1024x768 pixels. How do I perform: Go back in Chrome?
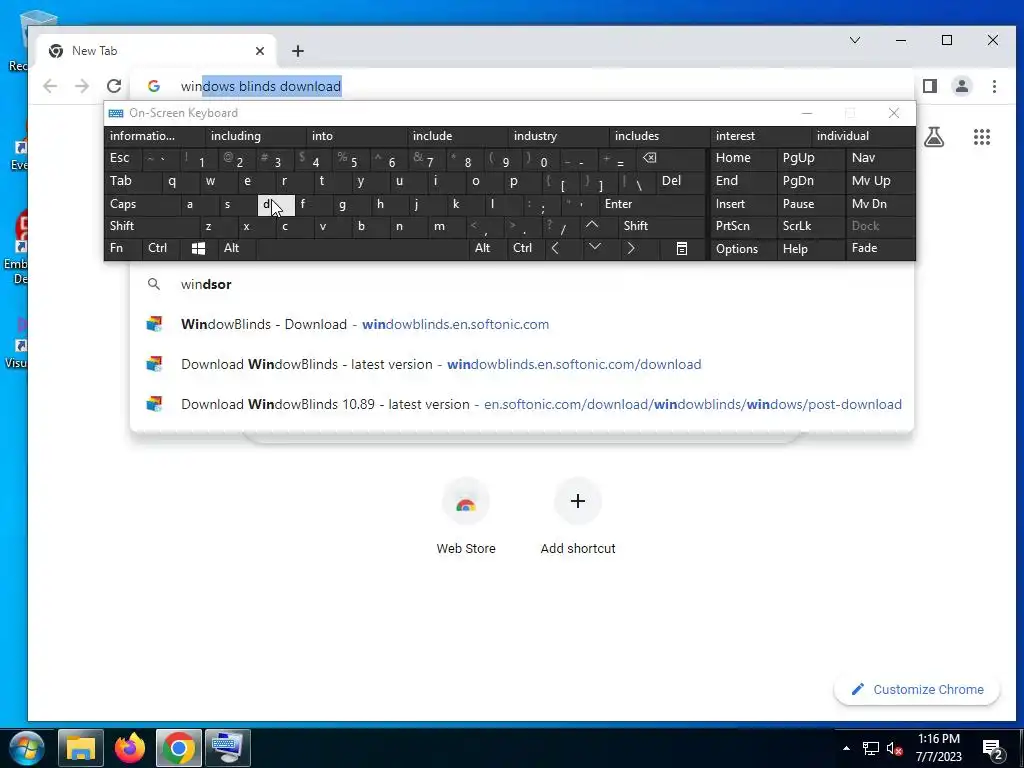50,86
